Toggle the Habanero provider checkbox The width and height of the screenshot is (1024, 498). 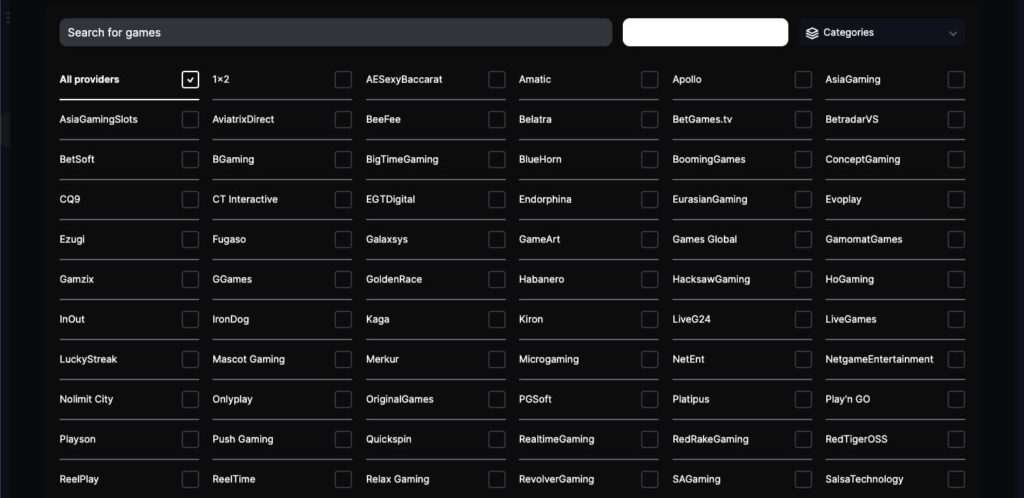tap(650, 279)
